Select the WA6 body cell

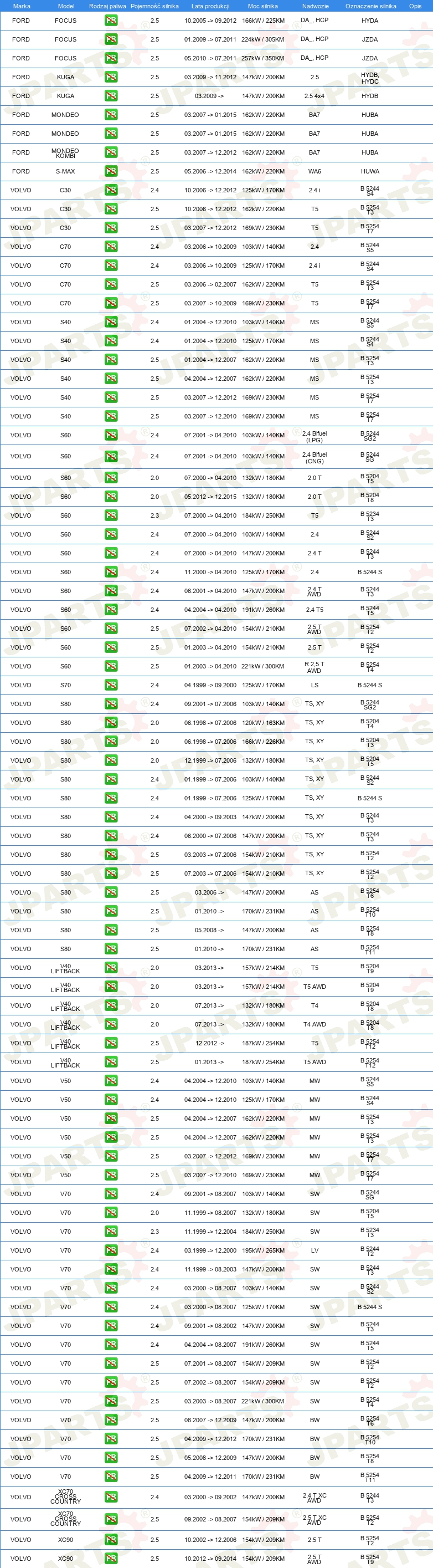(x=315, y=172)
